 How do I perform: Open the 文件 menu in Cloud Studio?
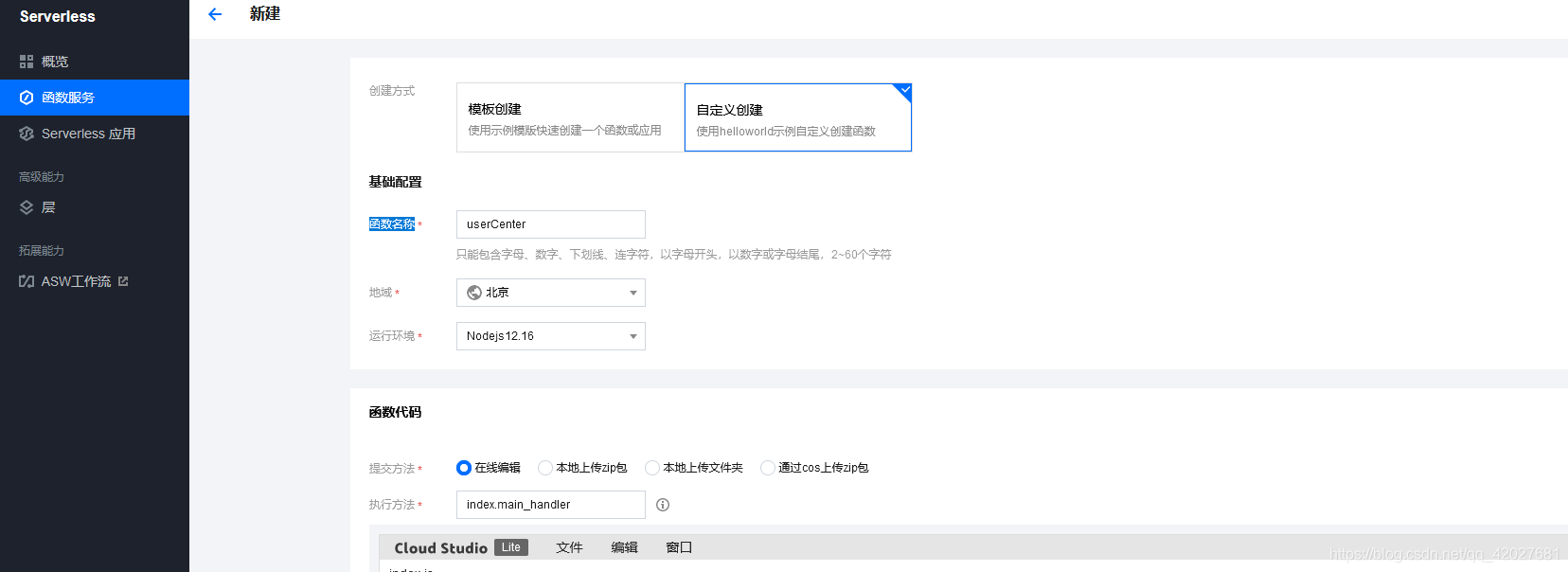click(x=569, y=547)
